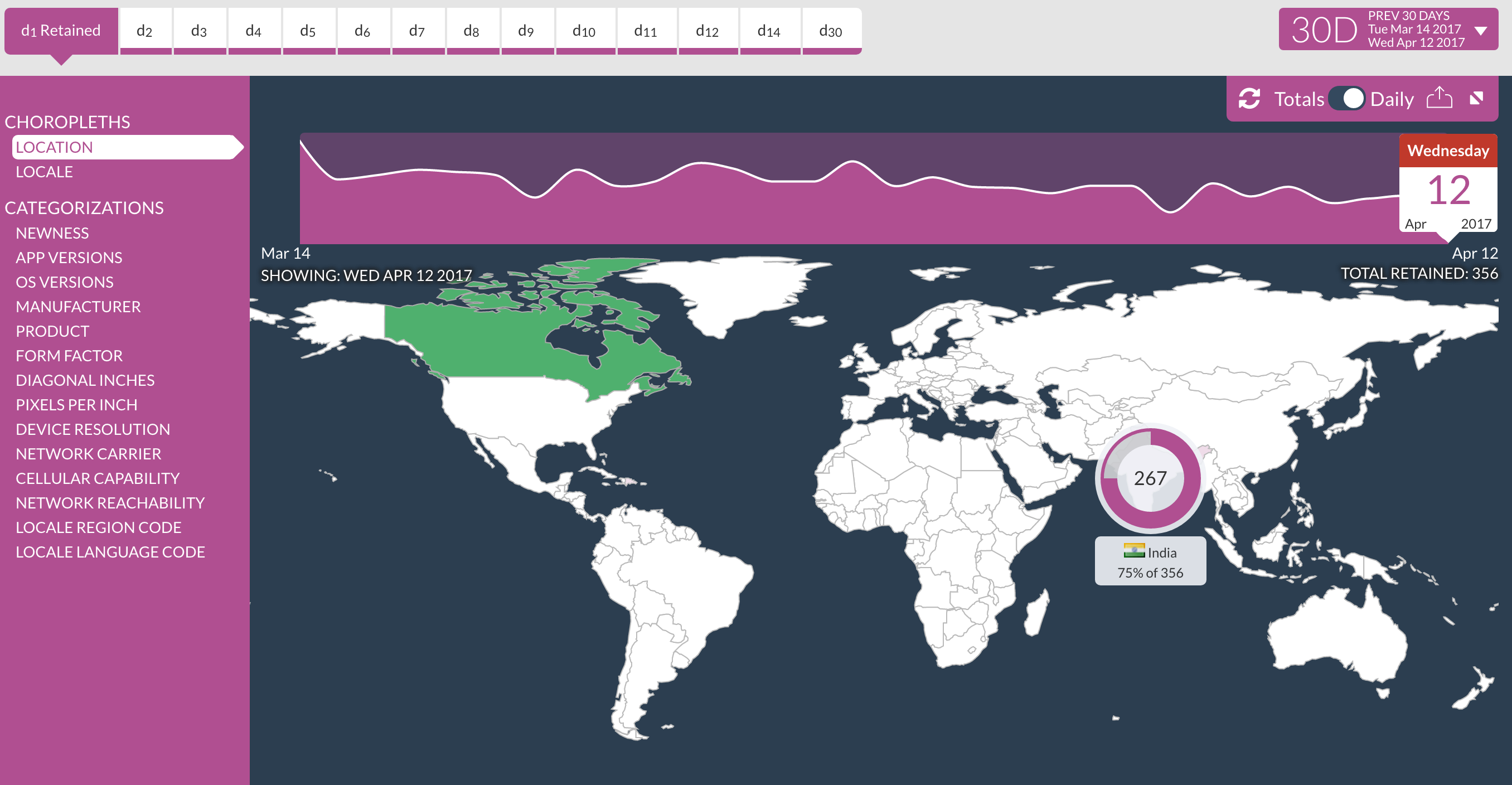Toggle the Totals/Daily switch
Screen dimensions: 1512x785
[x=1346, y=98]
